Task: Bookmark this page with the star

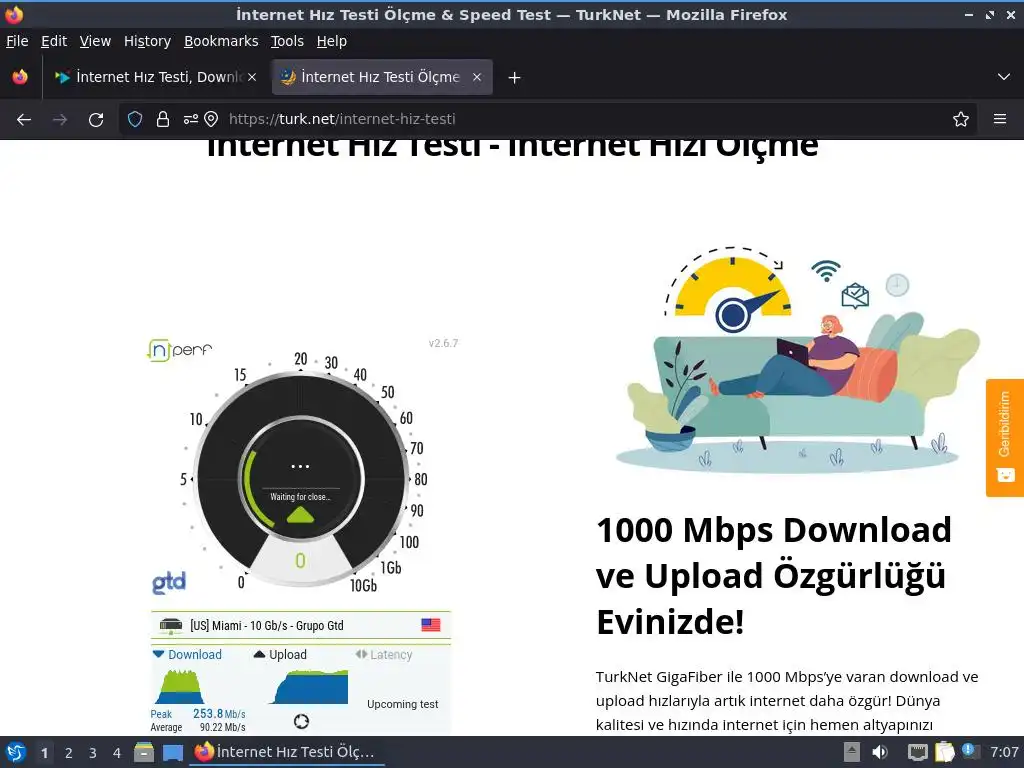Action: (961, 119)
